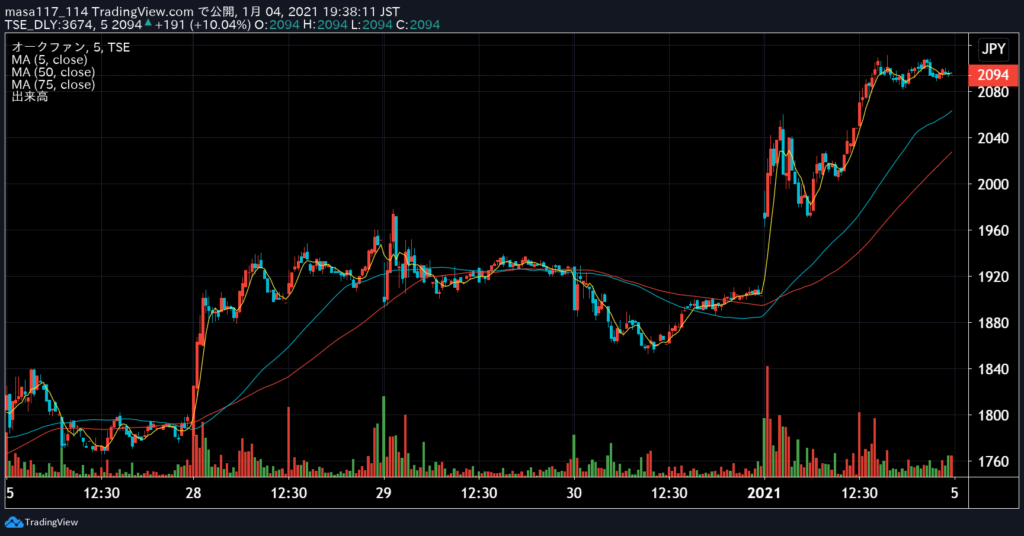Click the TradingView logo at bottom left
Viewport: 1024px width, 536px height.
pyautogui.click(x=41, y=522)
